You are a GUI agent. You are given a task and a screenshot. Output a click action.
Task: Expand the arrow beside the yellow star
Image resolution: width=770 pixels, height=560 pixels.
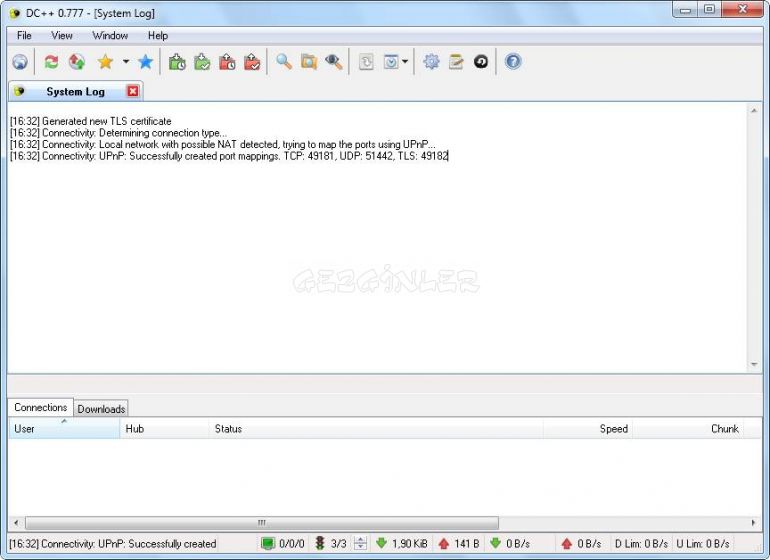click(x=126, y=62)
